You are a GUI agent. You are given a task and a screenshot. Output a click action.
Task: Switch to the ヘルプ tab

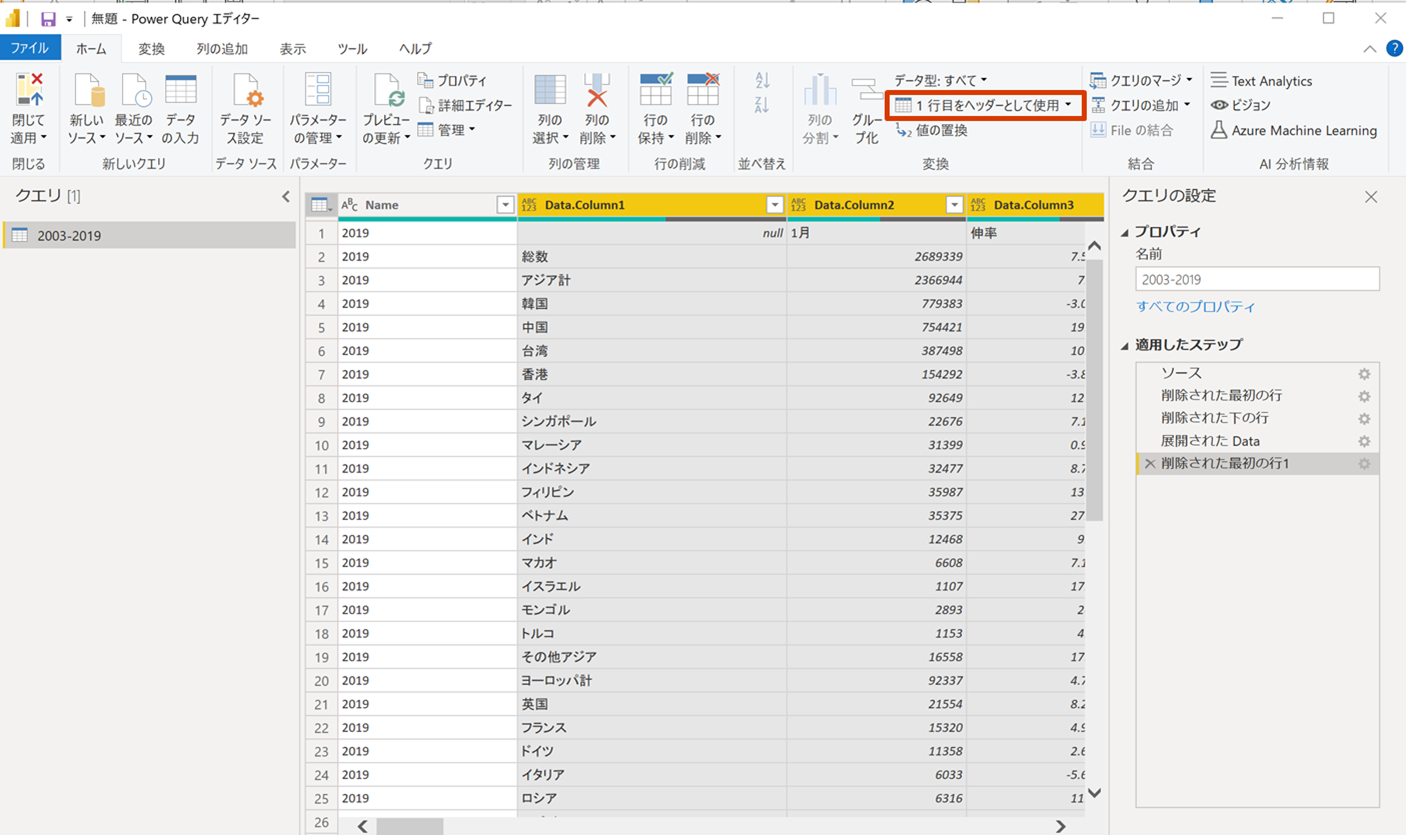point(416,48)
